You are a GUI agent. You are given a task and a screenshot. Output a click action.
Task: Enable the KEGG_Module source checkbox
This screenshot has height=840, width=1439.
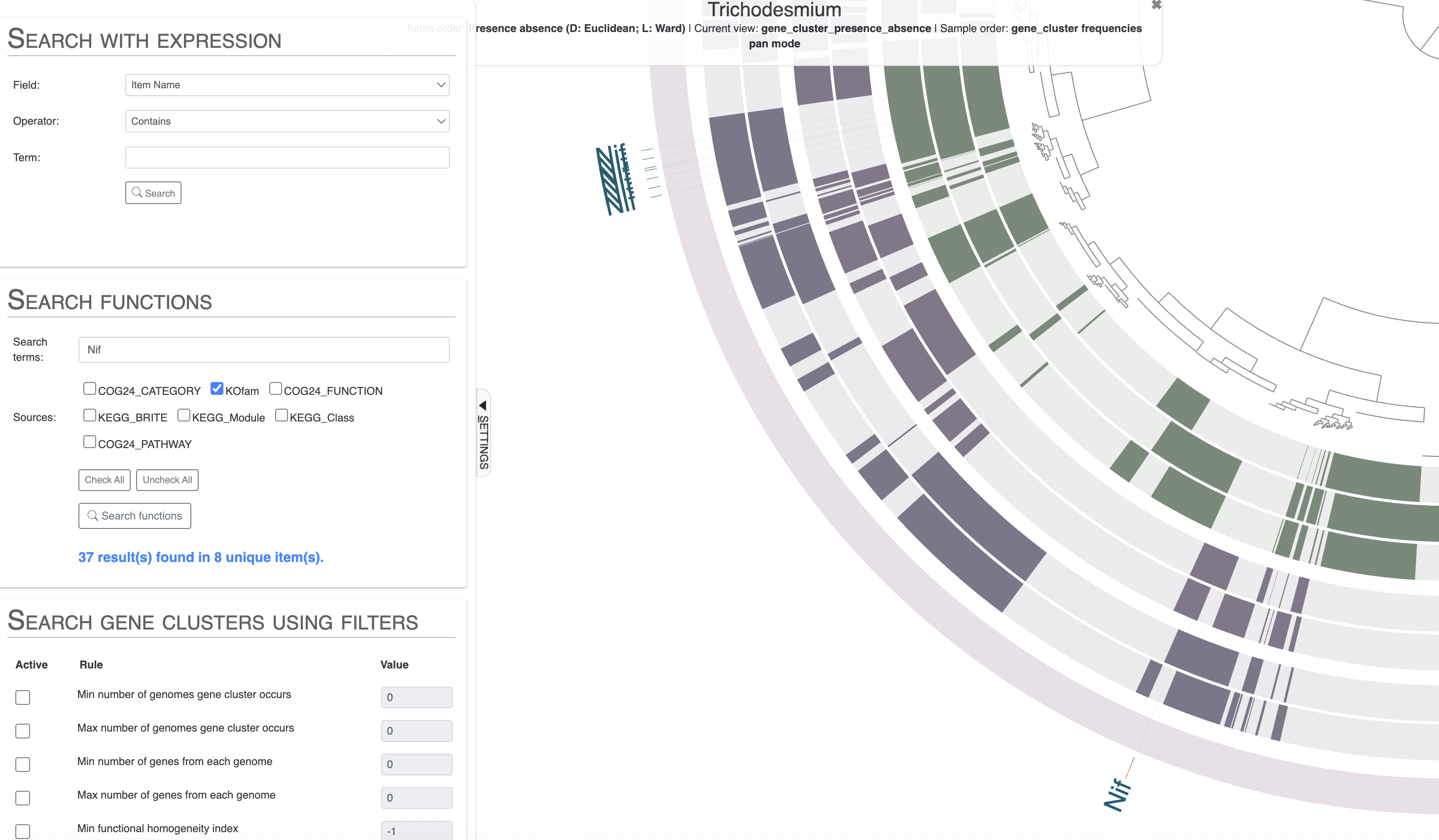coord(184,416)
